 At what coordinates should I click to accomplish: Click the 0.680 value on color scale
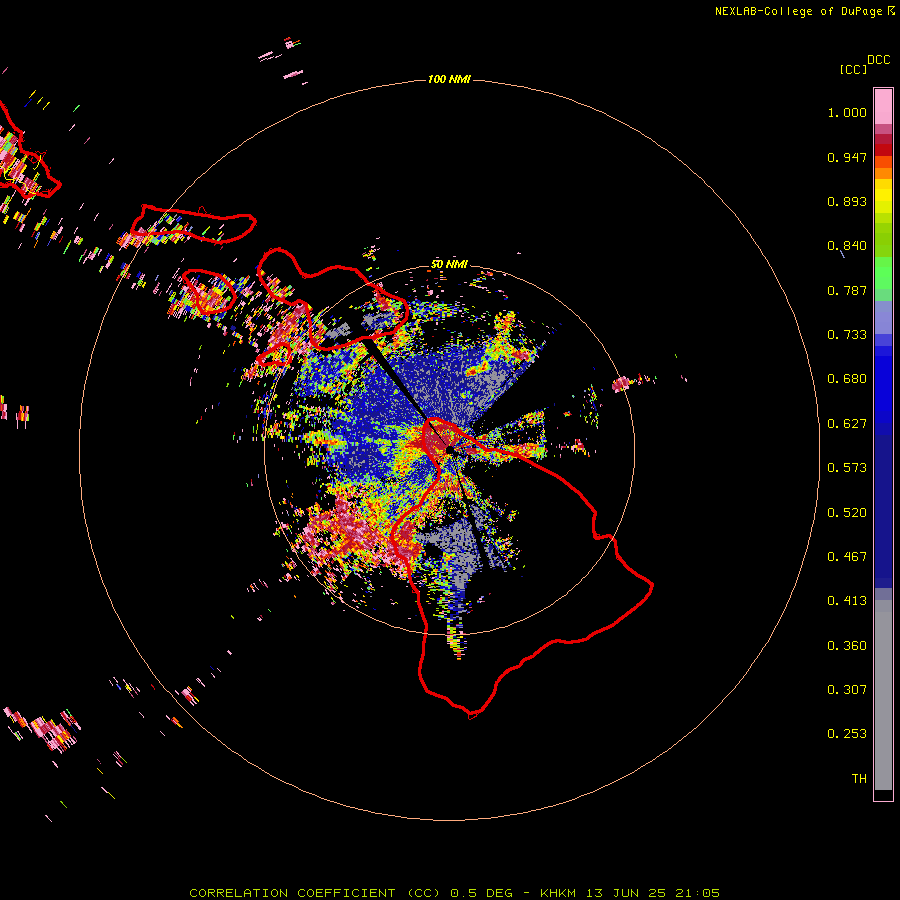point(847,379)
